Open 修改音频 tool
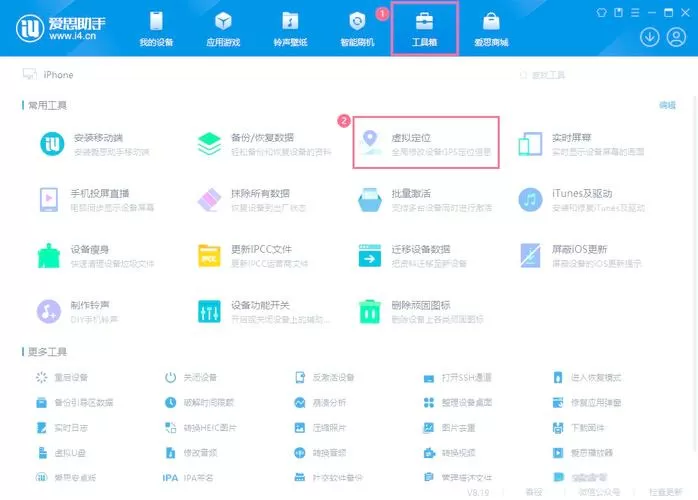This screenshot has width=698, height=500. [191, 453]
